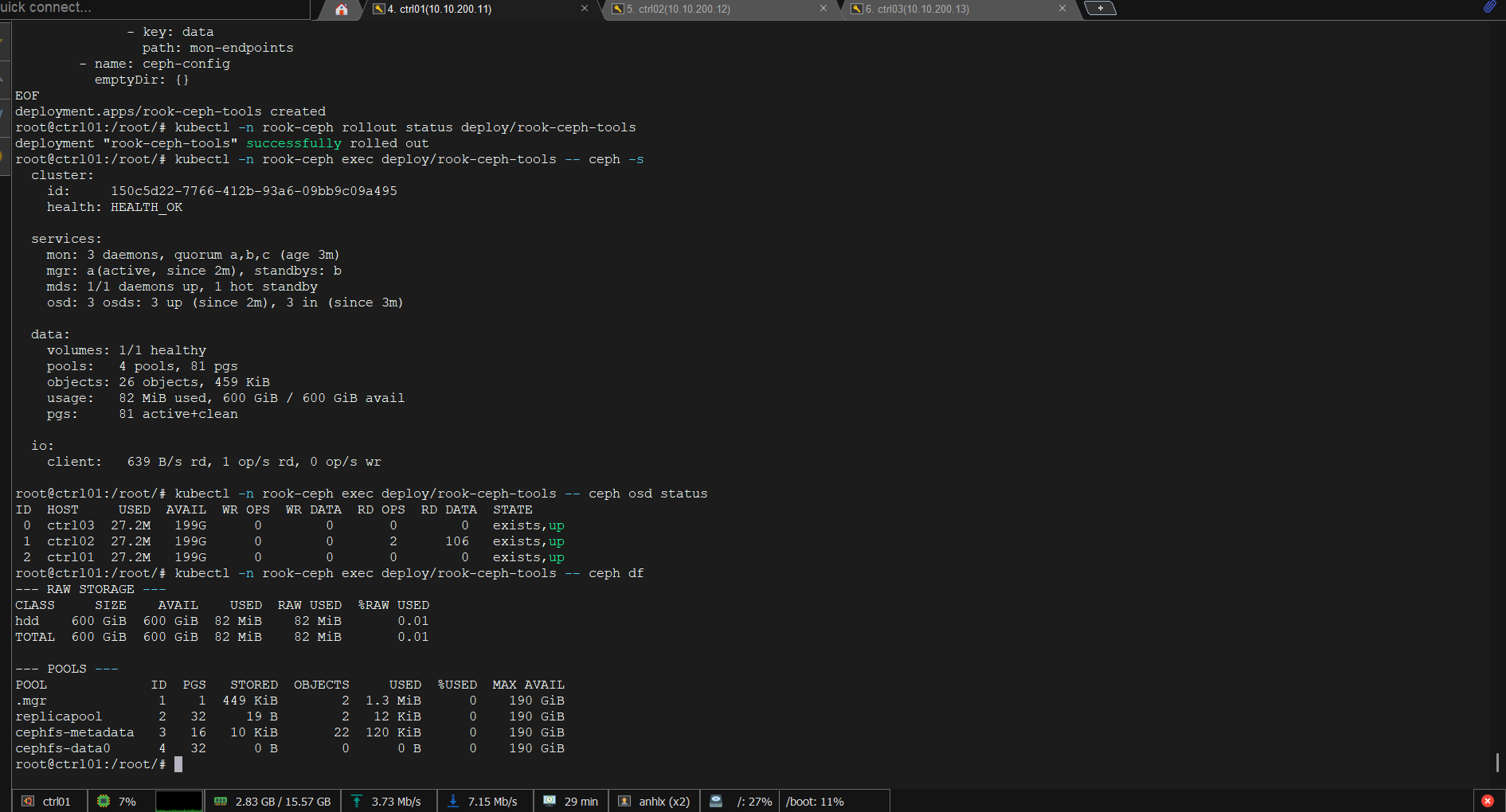Click the disk usage drive icon
The image size is (1506, 812).
716,802
